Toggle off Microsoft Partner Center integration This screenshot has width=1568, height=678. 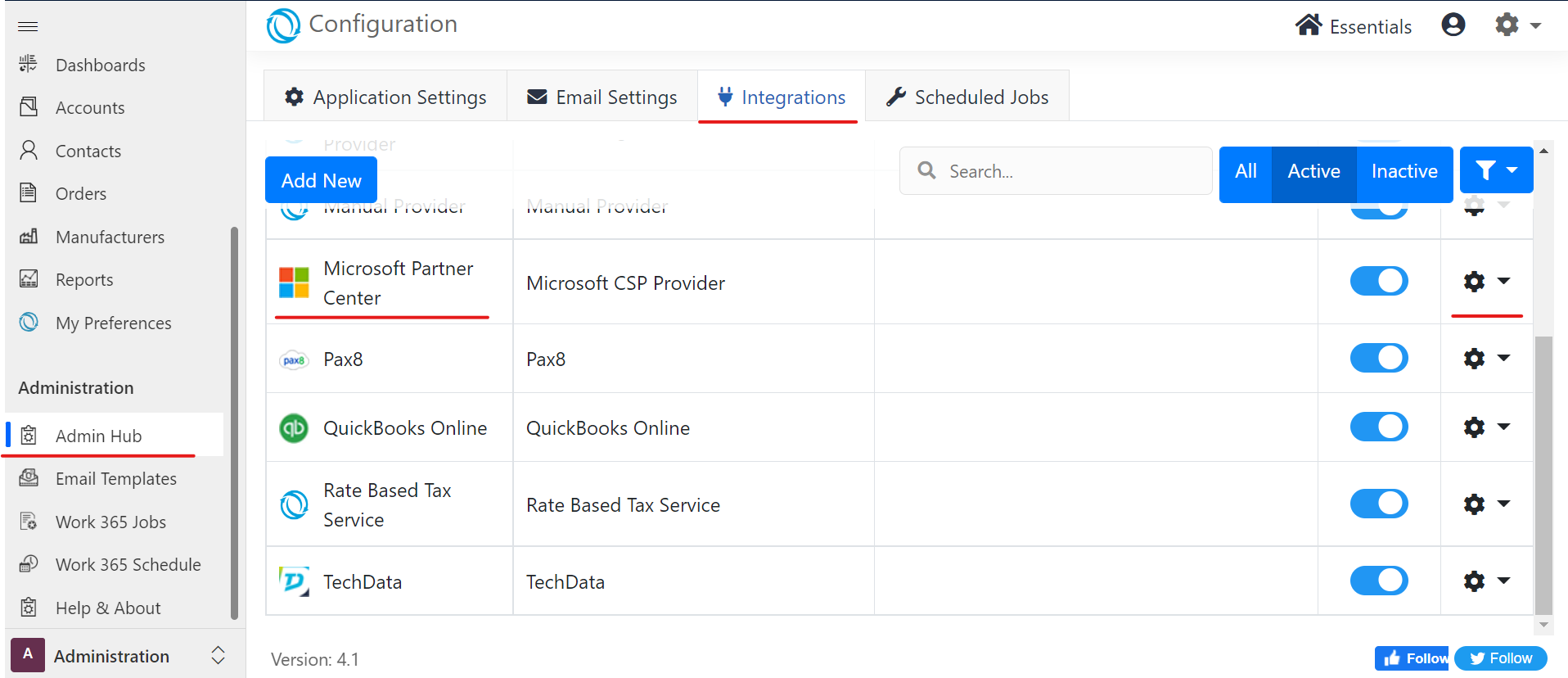pos(1379,281)
